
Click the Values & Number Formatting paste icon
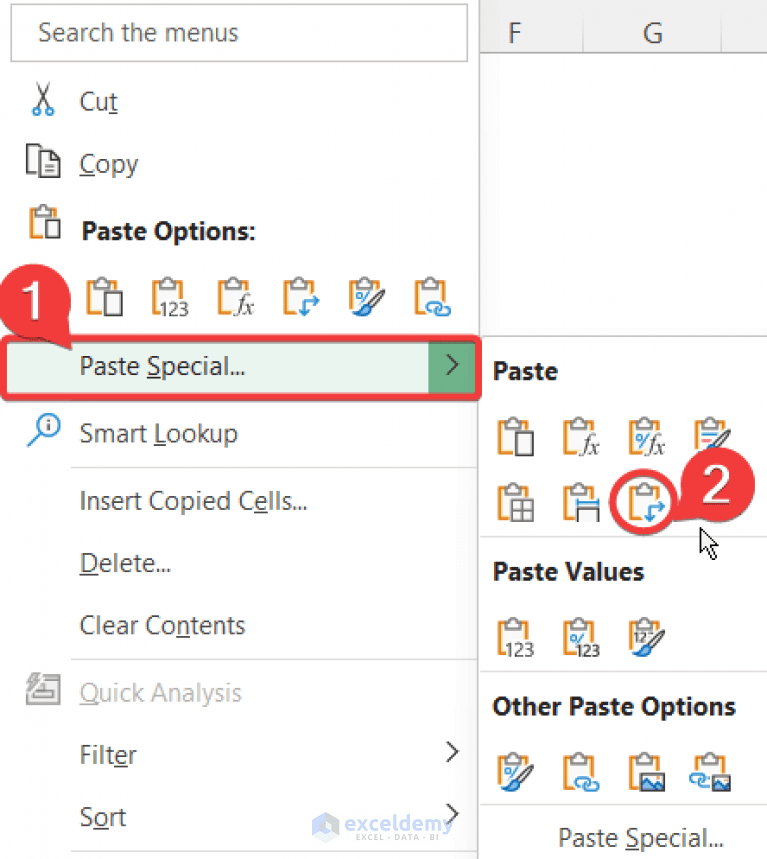580,637
